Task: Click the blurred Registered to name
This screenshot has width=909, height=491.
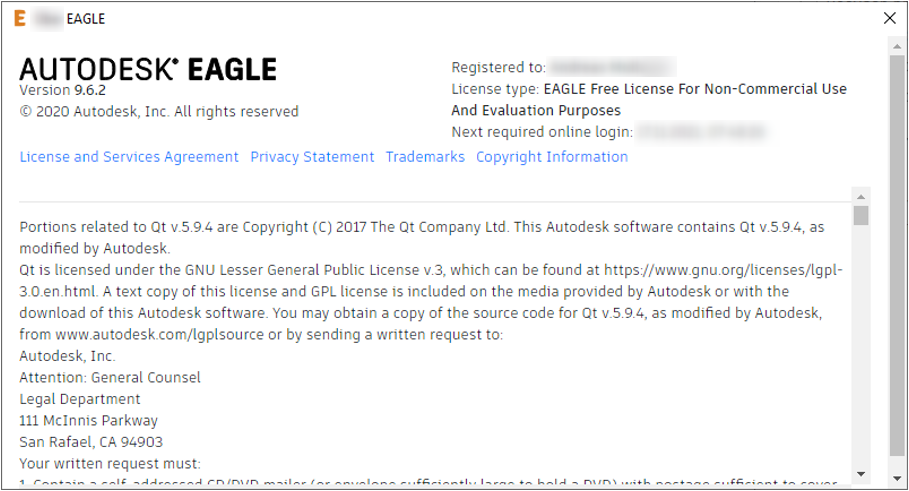Action: 612,67
